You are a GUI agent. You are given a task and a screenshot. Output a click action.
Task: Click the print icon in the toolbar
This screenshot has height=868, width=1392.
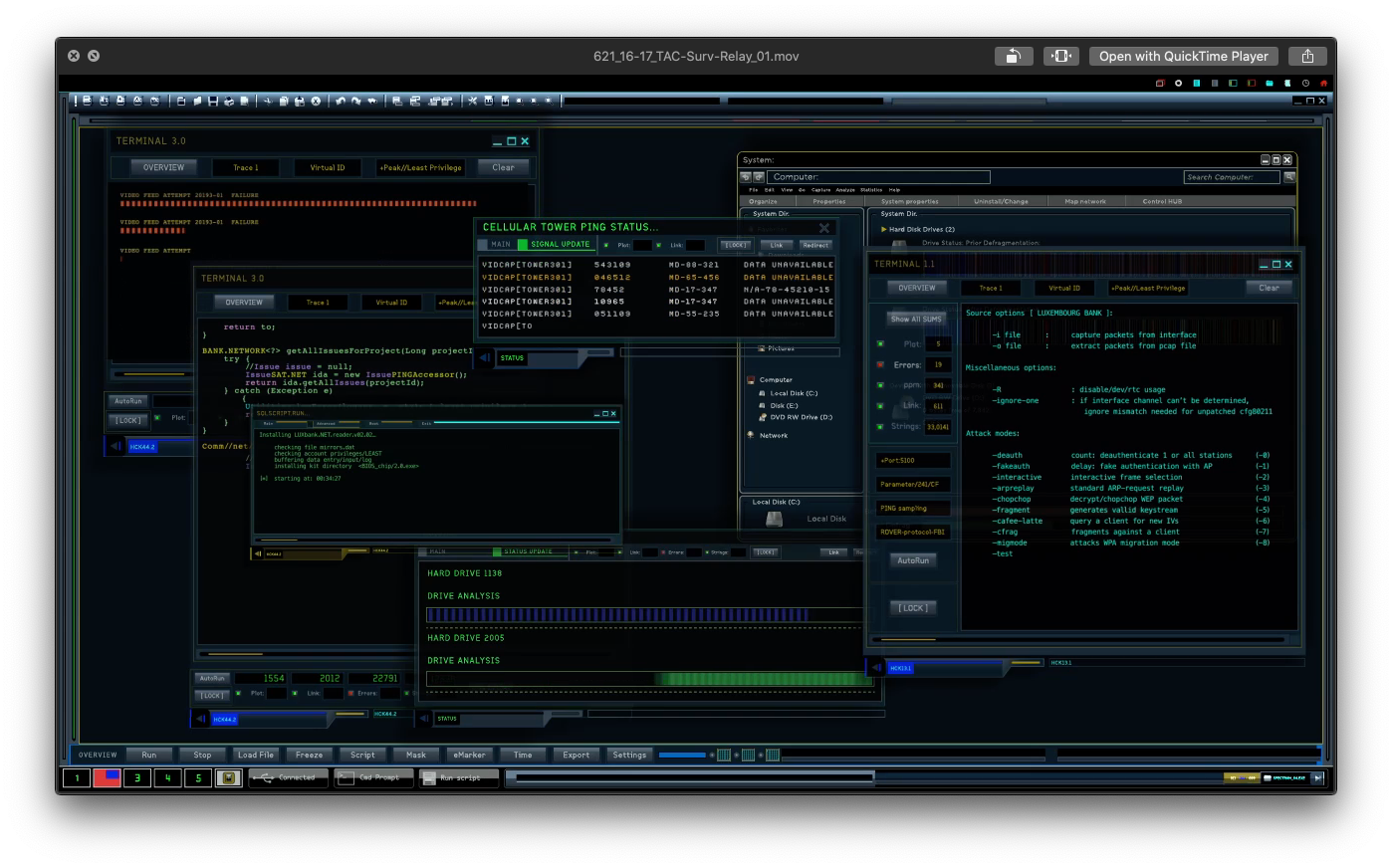229,101
